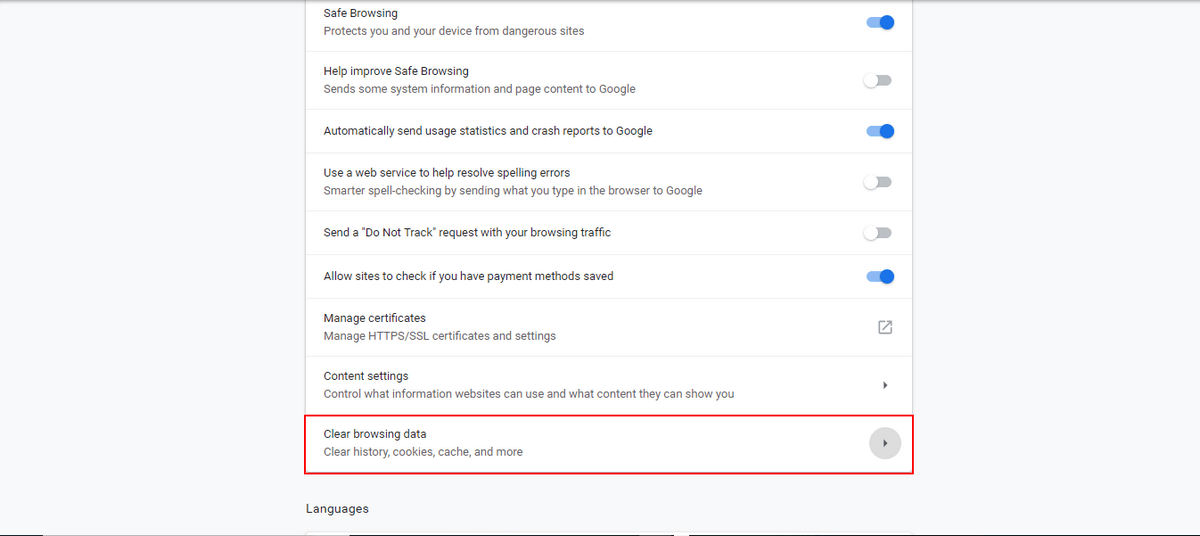Enable the Help improve Safe Browsing switch

click(x=877, y=80)
